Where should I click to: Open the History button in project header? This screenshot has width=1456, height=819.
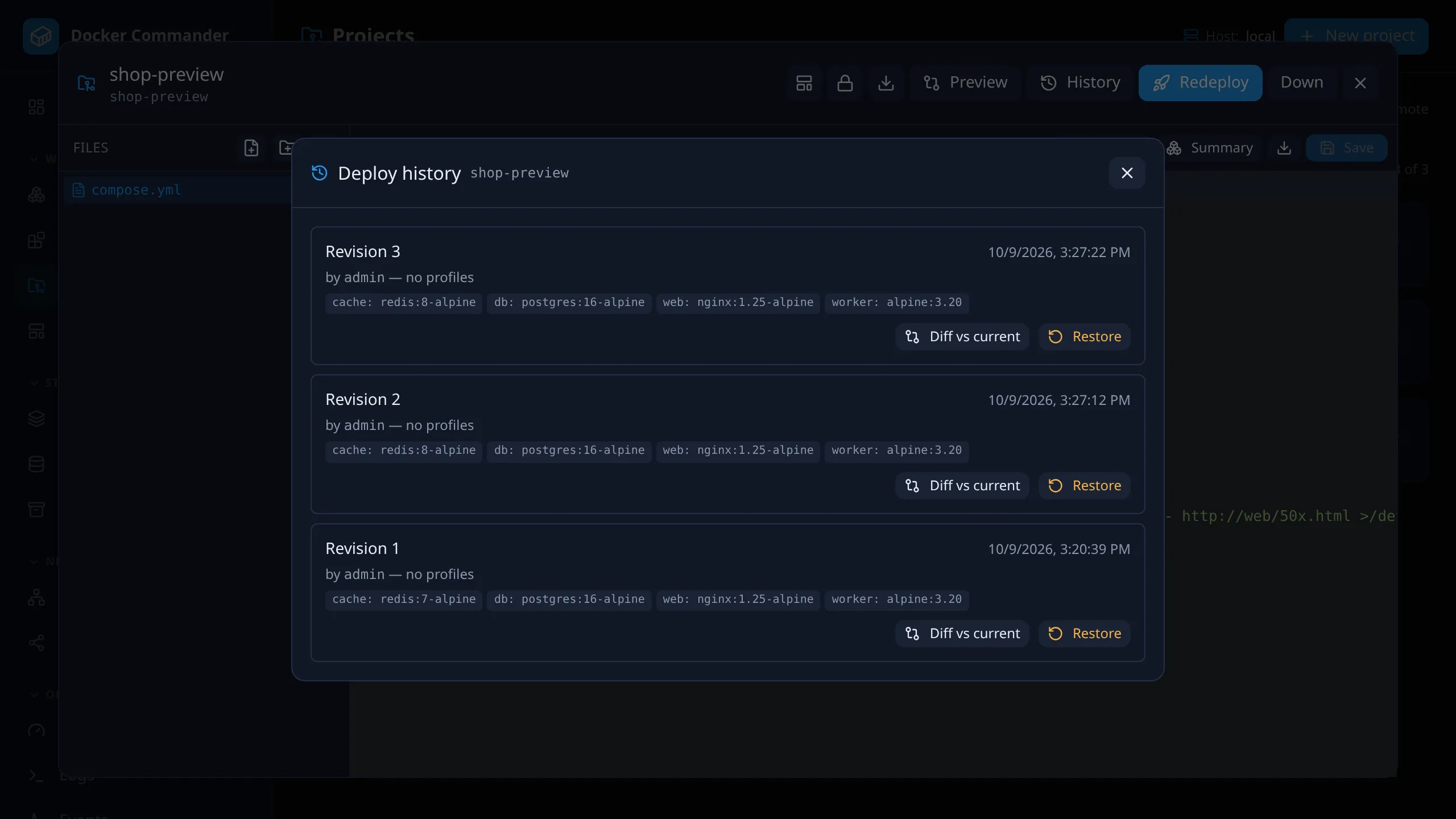pos(1080,82)
